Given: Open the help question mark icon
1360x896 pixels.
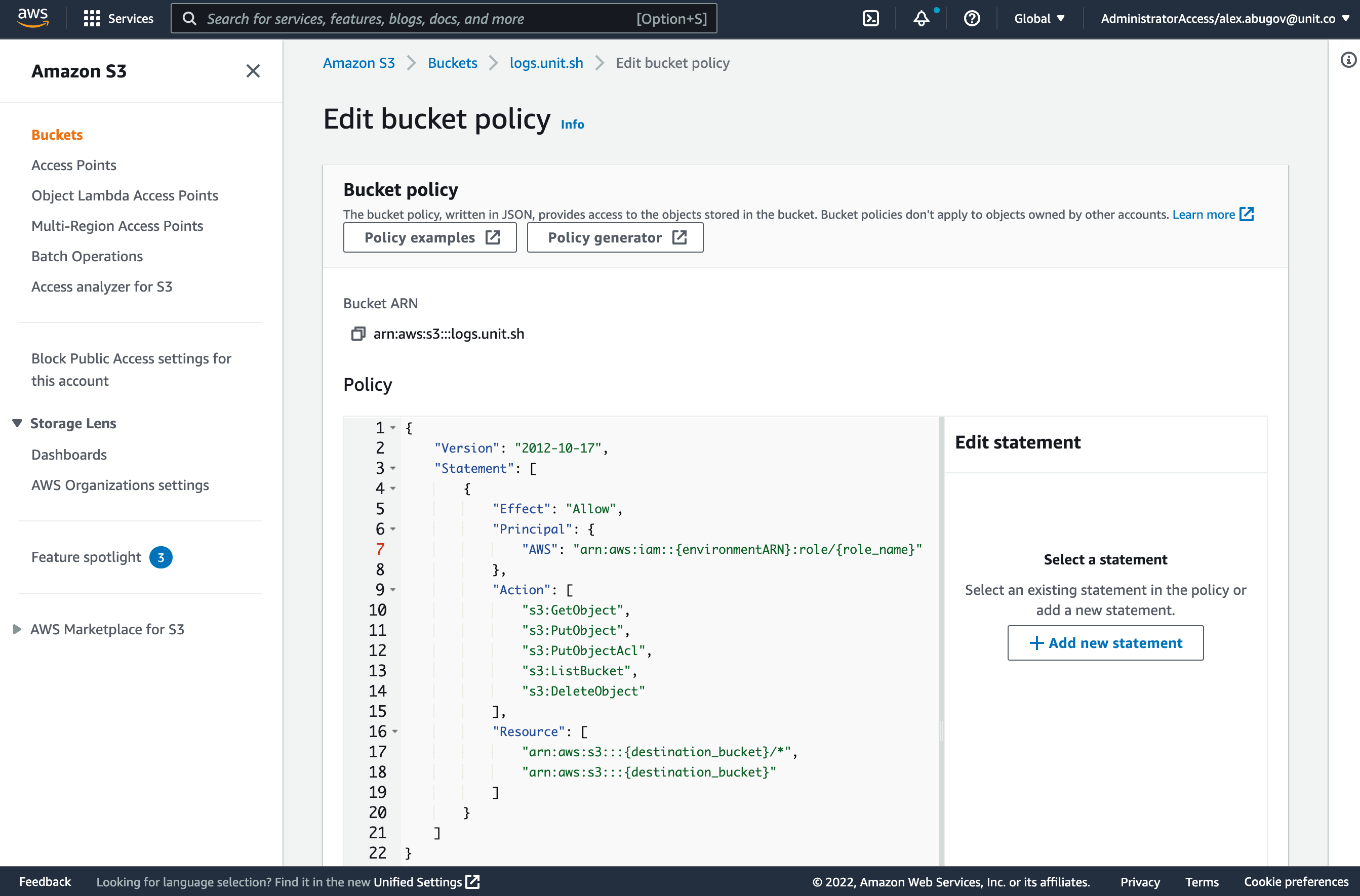Looking at the screenshot, I should [972, 18].
